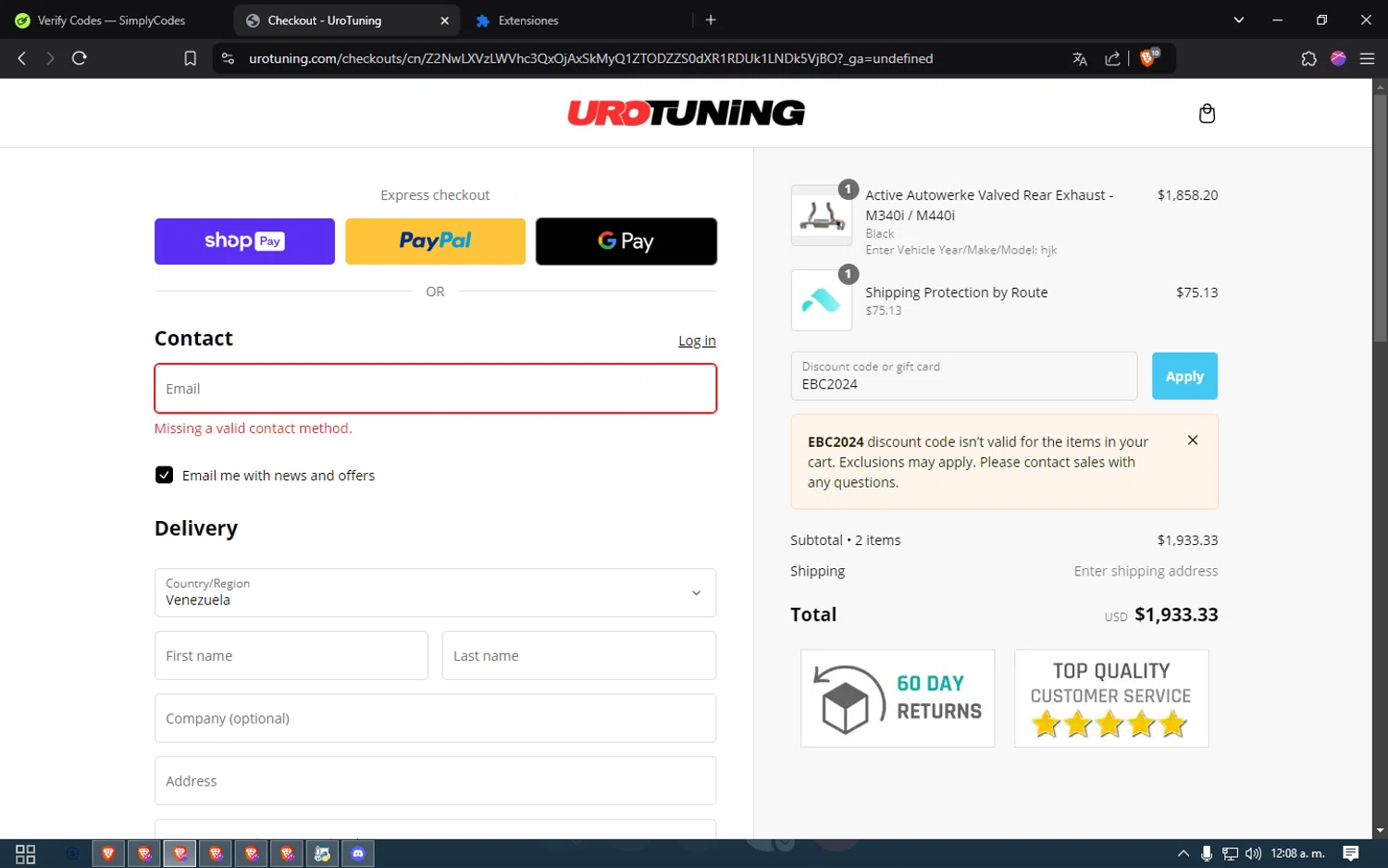Open the network tray icon
Image resolution: width=1388 pixels, height=868 pixels.
click(1230, 853)
